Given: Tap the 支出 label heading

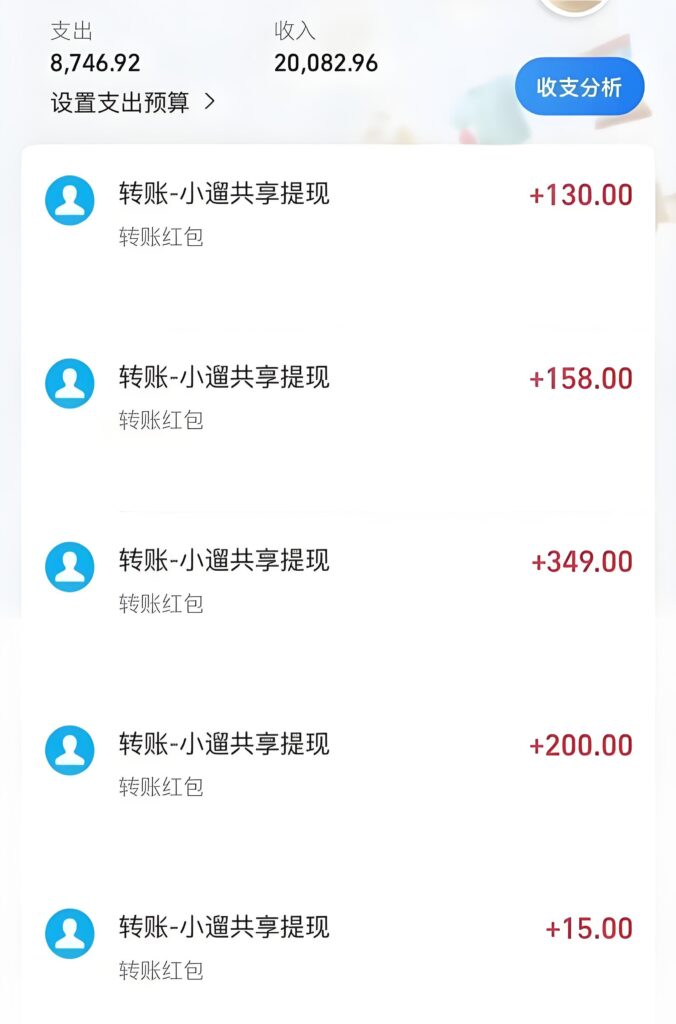Looking at the screenshot, I should pos(71,31).
